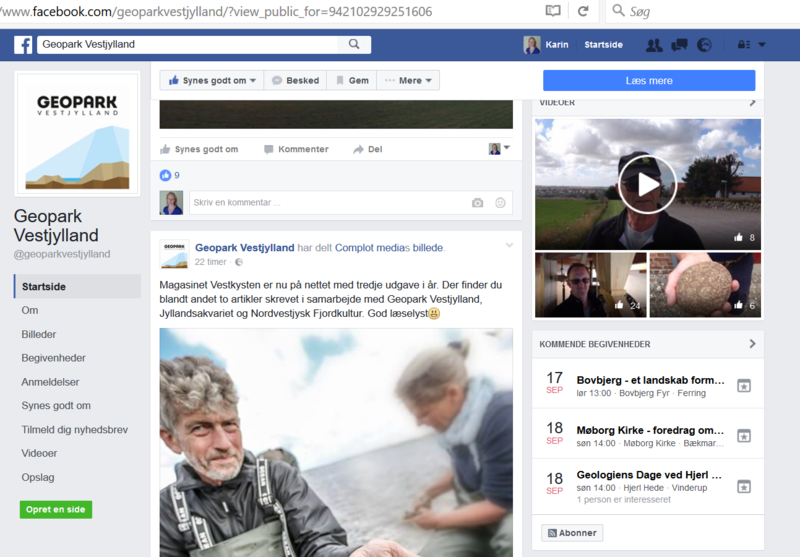Click the Facebook search input field
Screen dimensions: 800x557
point(187,44)
